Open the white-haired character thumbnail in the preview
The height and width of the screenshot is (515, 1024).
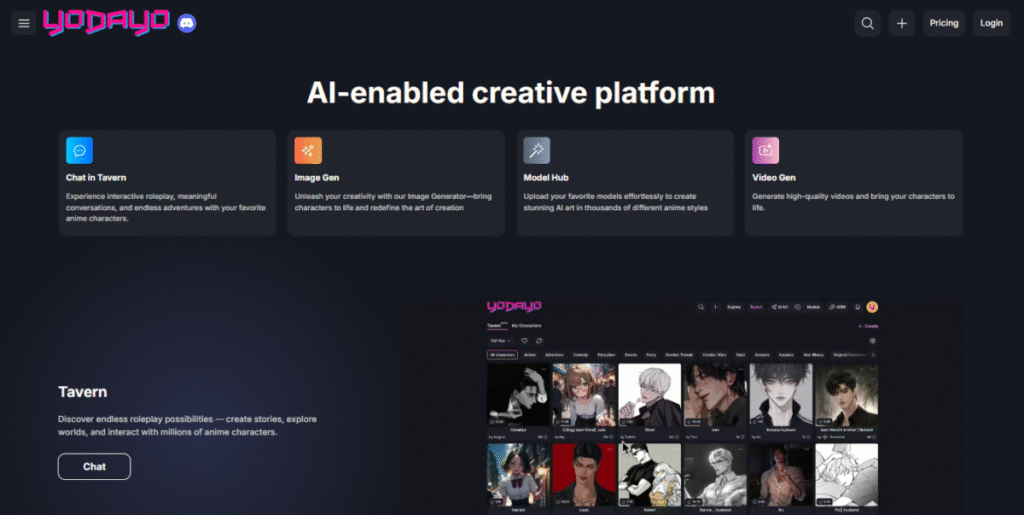[650, 395]
